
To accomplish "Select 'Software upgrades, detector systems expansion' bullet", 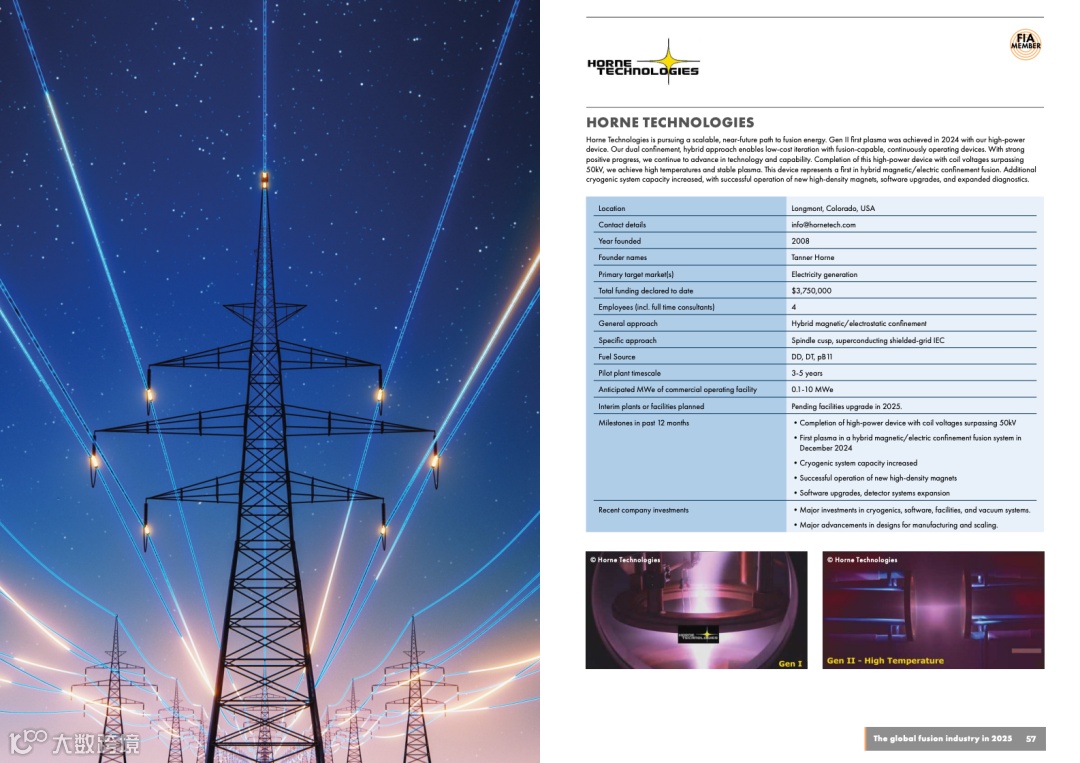I will (x=872, y=493).
